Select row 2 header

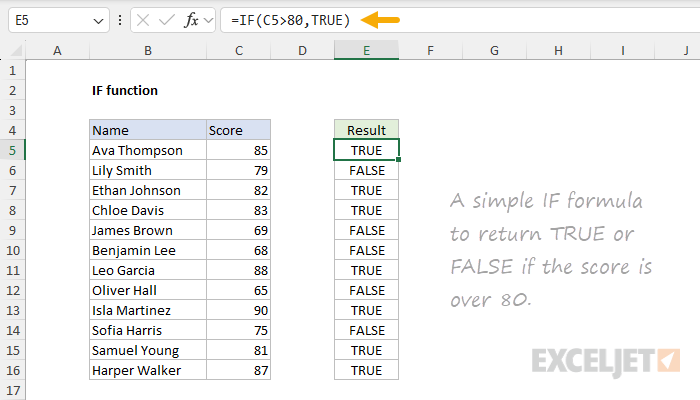pos(12,91)
